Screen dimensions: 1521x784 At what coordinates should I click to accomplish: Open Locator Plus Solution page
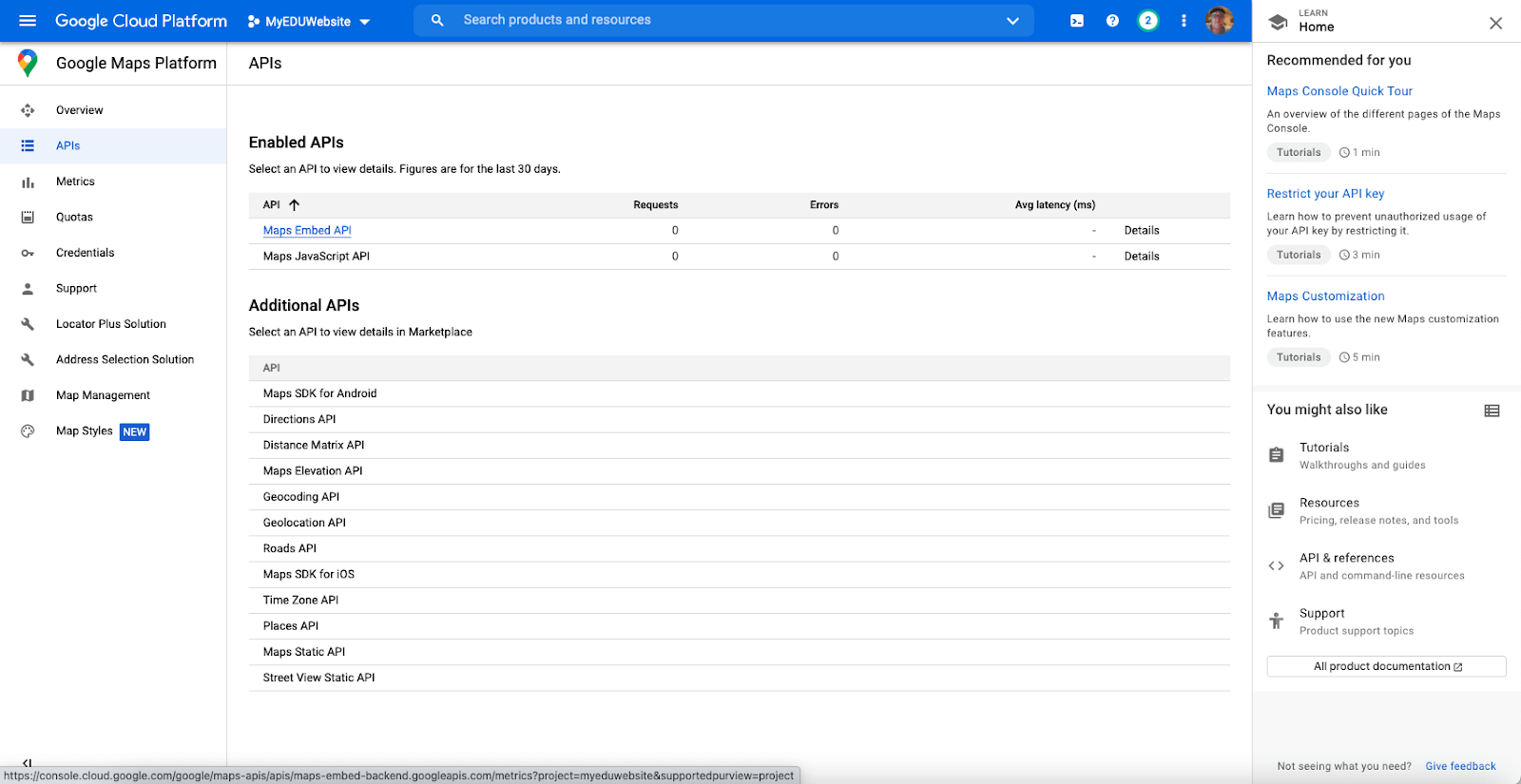(x=113, y=324)
